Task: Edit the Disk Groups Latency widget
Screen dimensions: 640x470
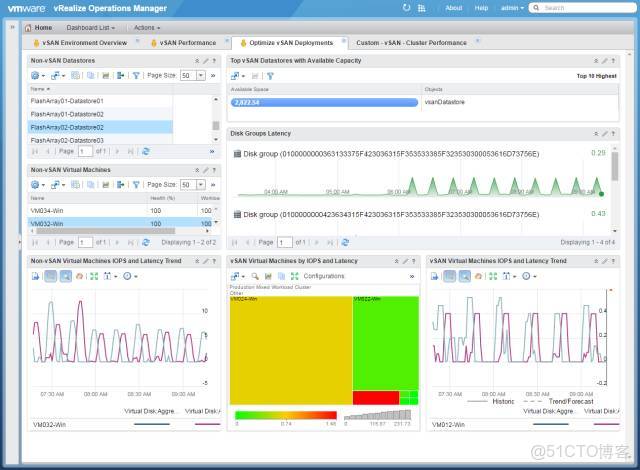Action: pos(605,134)
